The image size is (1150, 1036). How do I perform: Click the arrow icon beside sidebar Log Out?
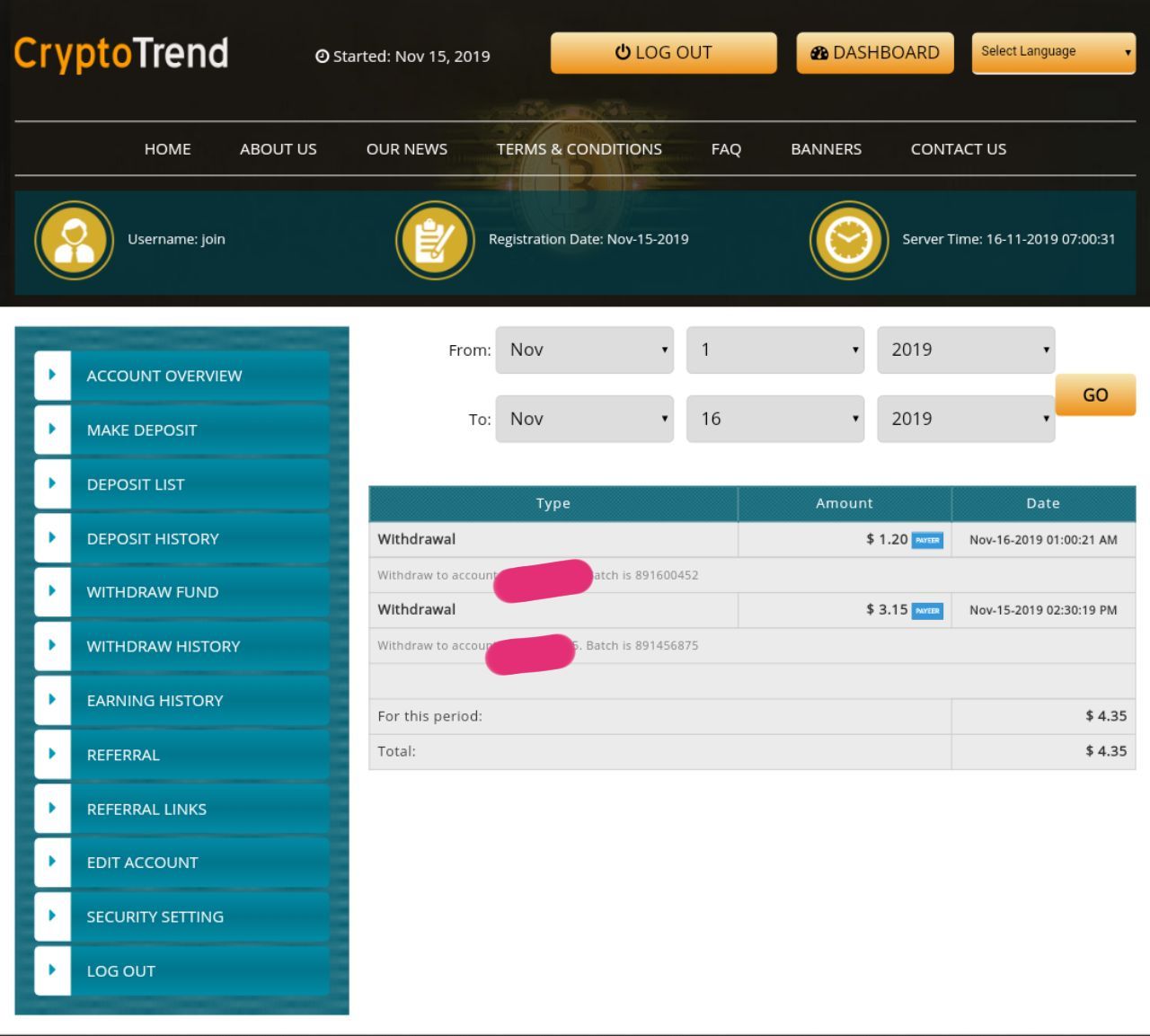[52, 970]
